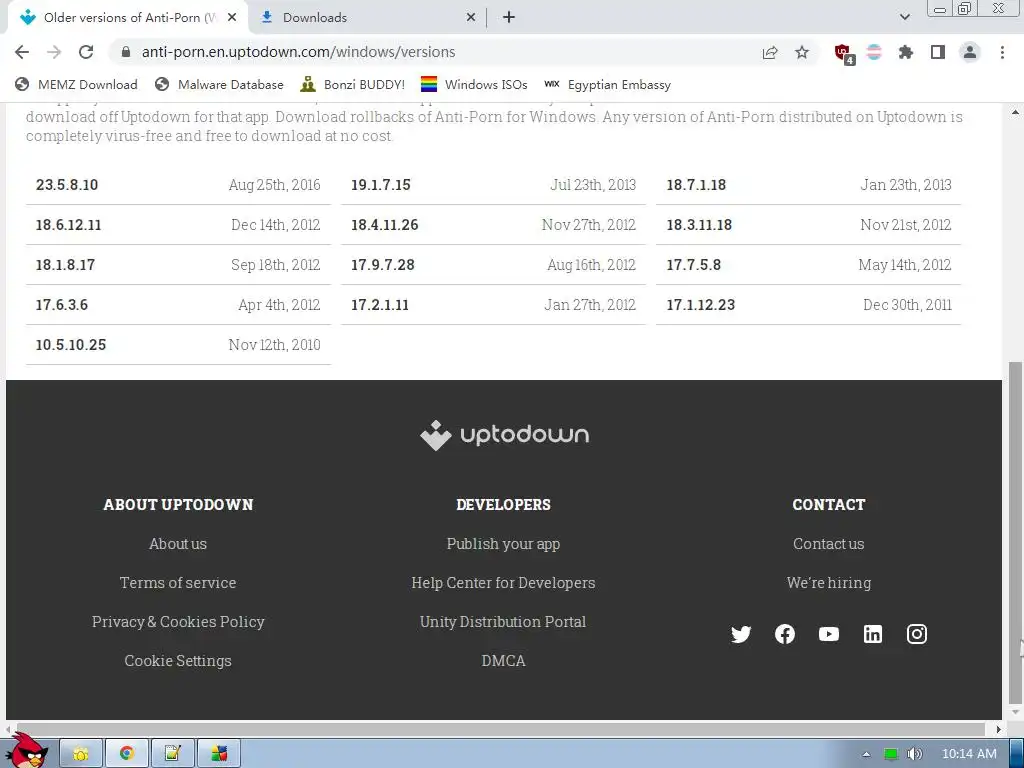Open the Chrome three-dot menu
Screen dimensions: 1024x768
(x=1002, y=52)
